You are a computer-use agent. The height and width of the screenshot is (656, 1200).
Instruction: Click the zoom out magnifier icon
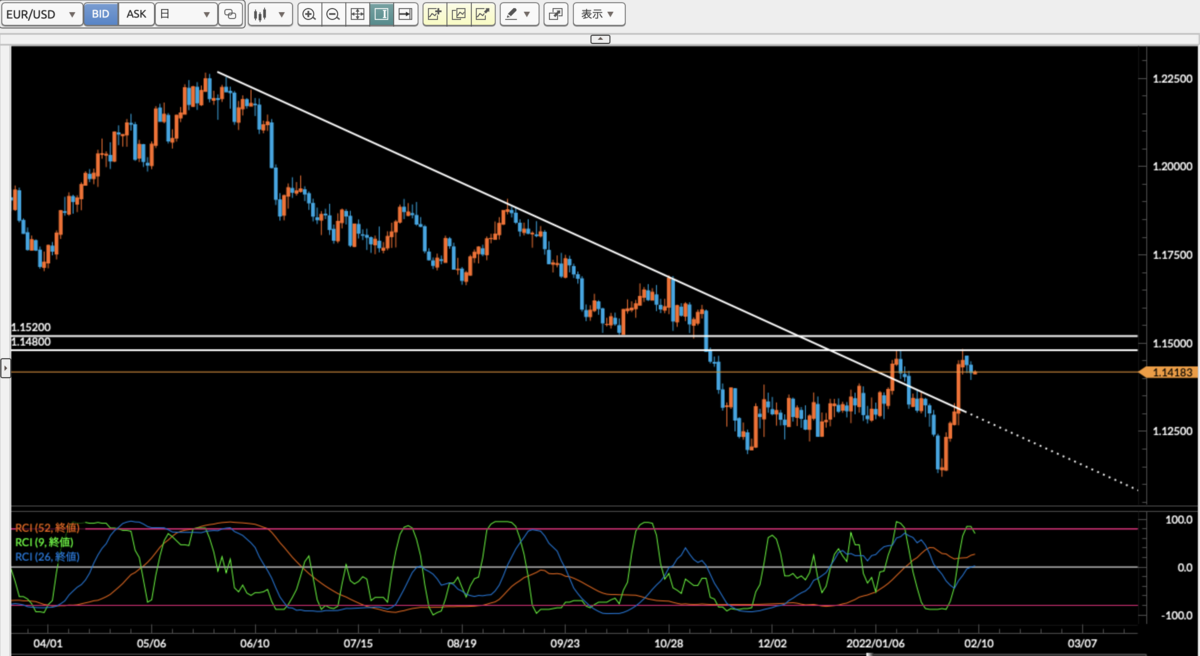pos(333,14)
